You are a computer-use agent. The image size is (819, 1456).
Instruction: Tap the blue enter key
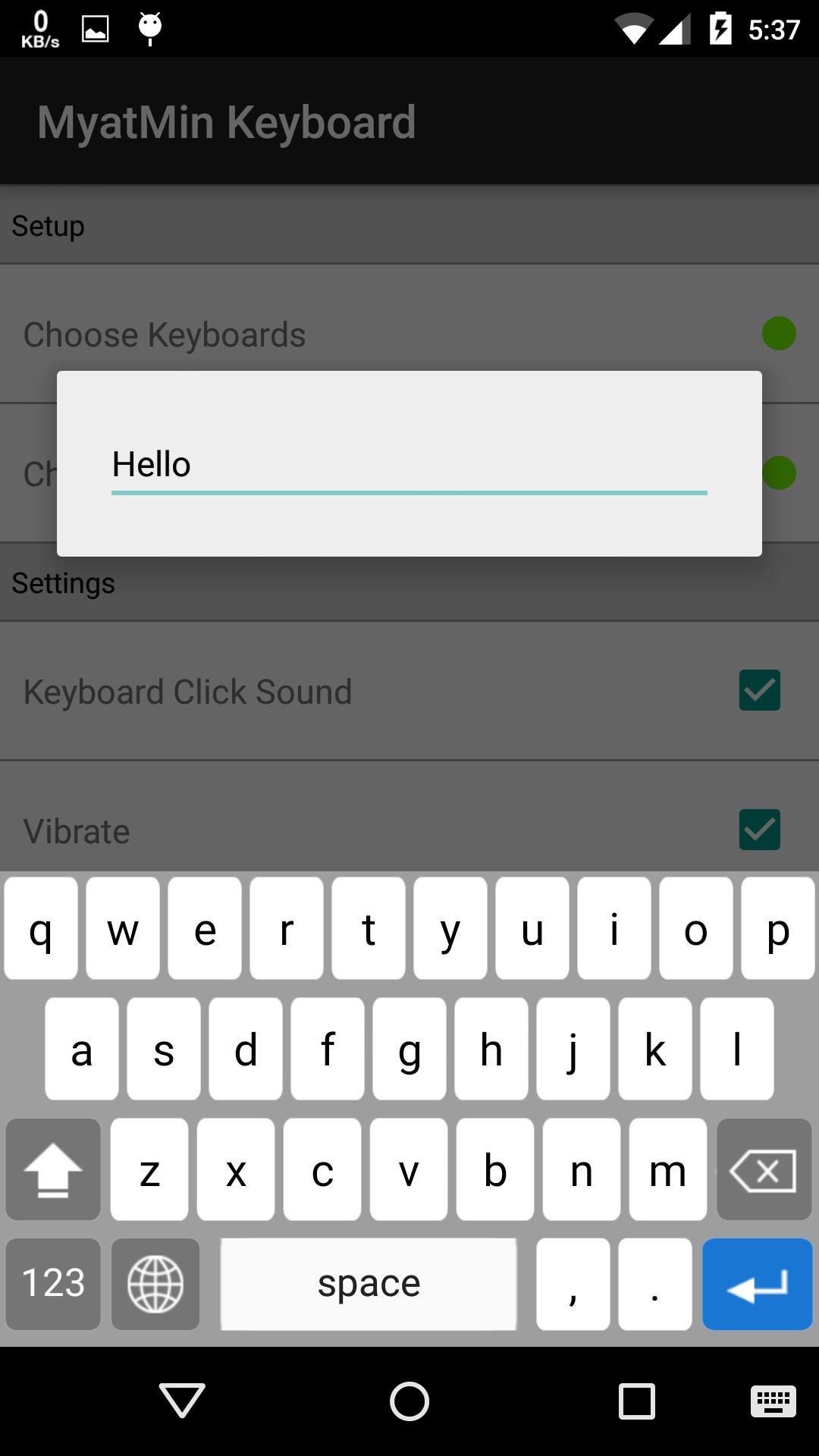tap(758, 1284)
